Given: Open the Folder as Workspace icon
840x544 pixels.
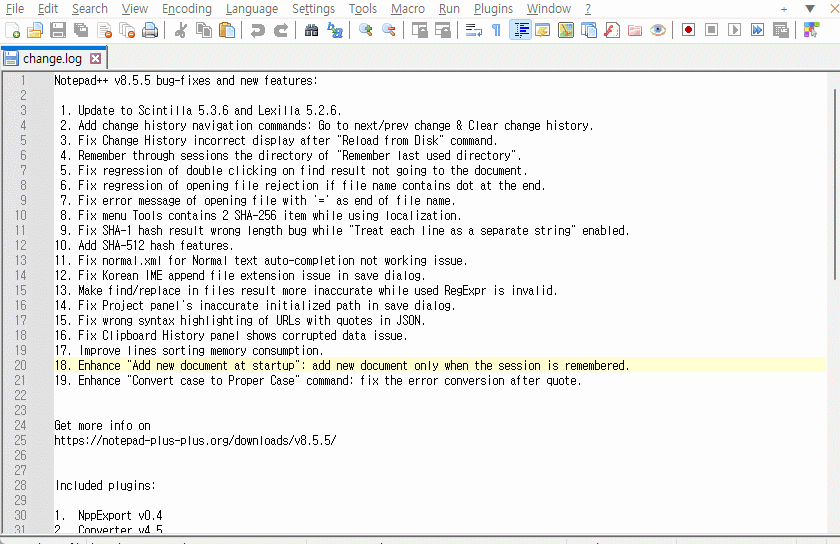Looking at the screenshot, I should coord(635,31).
